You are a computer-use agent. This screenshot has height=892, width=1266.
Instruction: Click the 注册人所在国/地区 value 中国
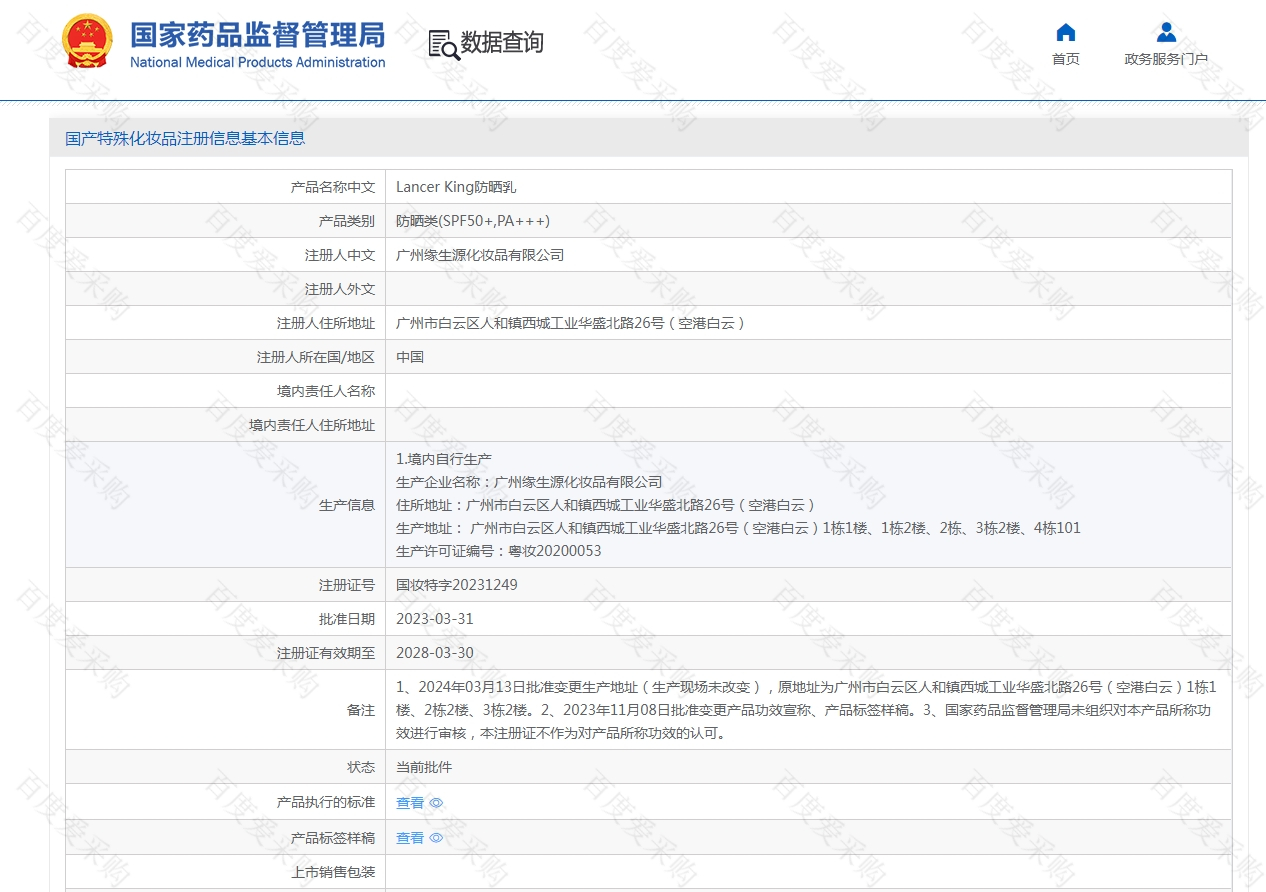(410, 357)
